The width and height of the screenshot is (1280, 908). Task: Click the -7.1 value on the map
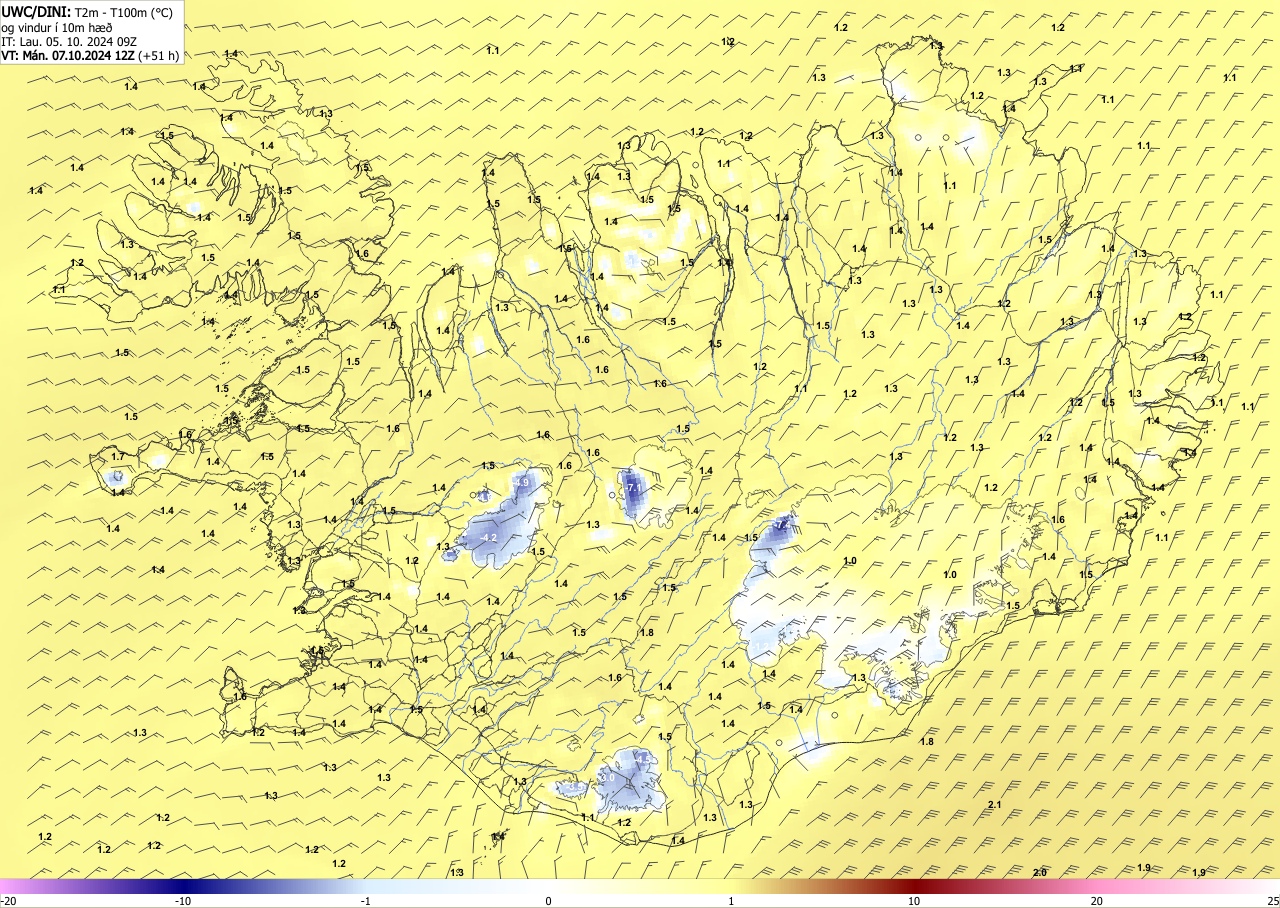635,487
